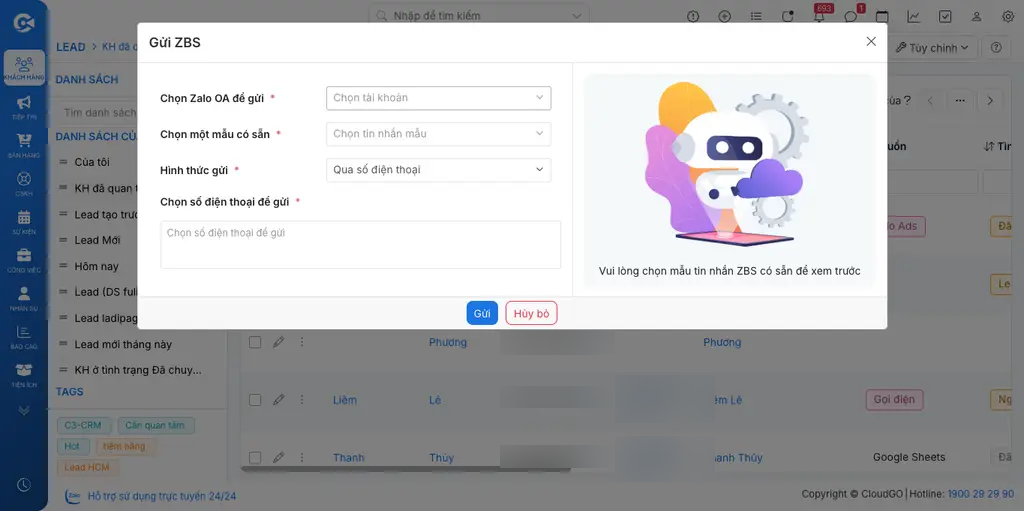This screenshot has width=1024, height=511.
Task: Open the line chart icon in header
Action: click(914, 16)
